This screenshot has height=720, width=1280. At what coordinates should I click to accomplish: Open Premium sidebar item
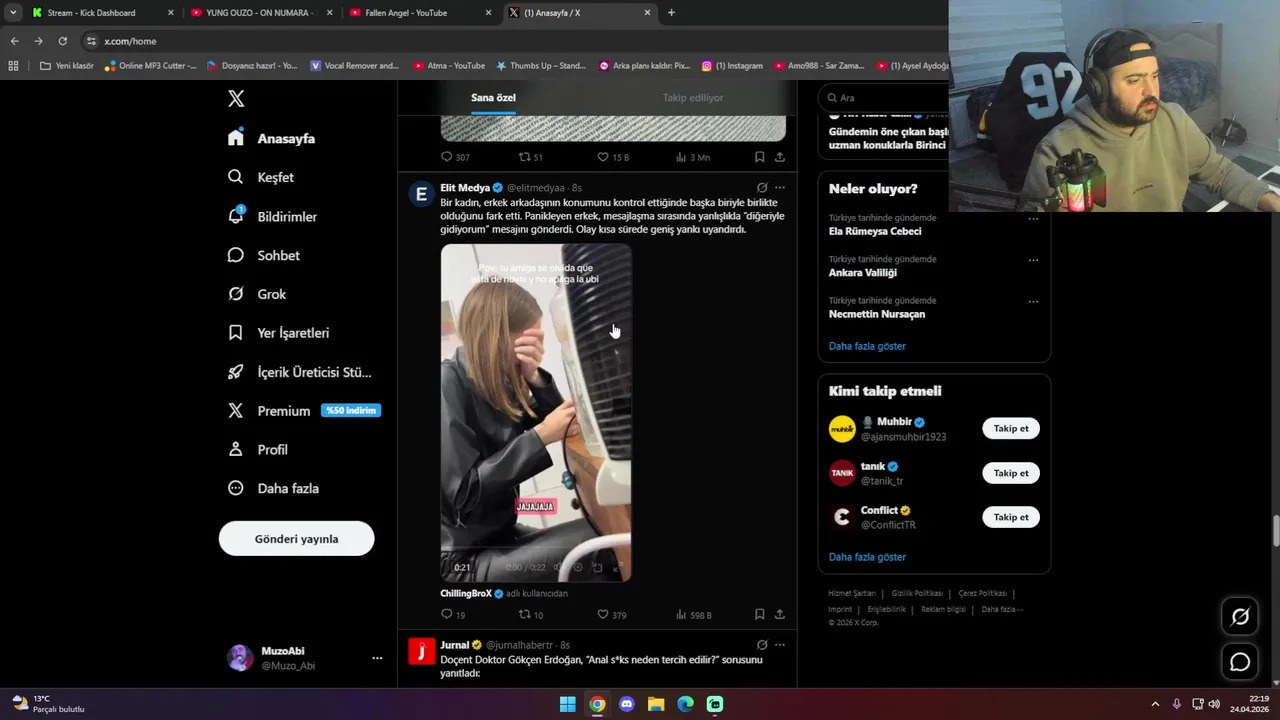click(303, 411)
